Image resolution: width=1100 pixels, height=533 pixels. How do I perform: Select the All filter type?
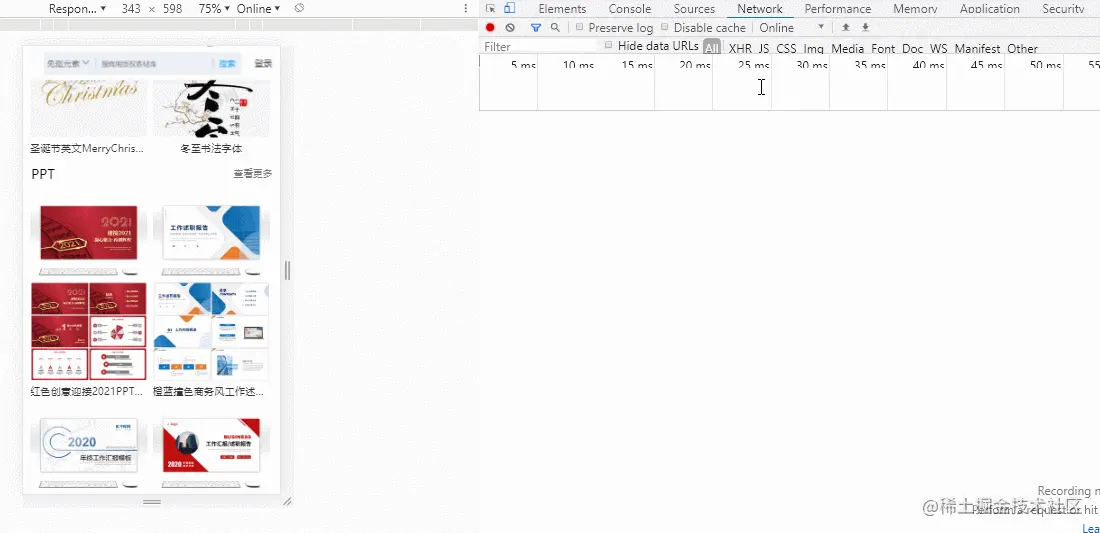pyautogui.click(x=712, y=48)
